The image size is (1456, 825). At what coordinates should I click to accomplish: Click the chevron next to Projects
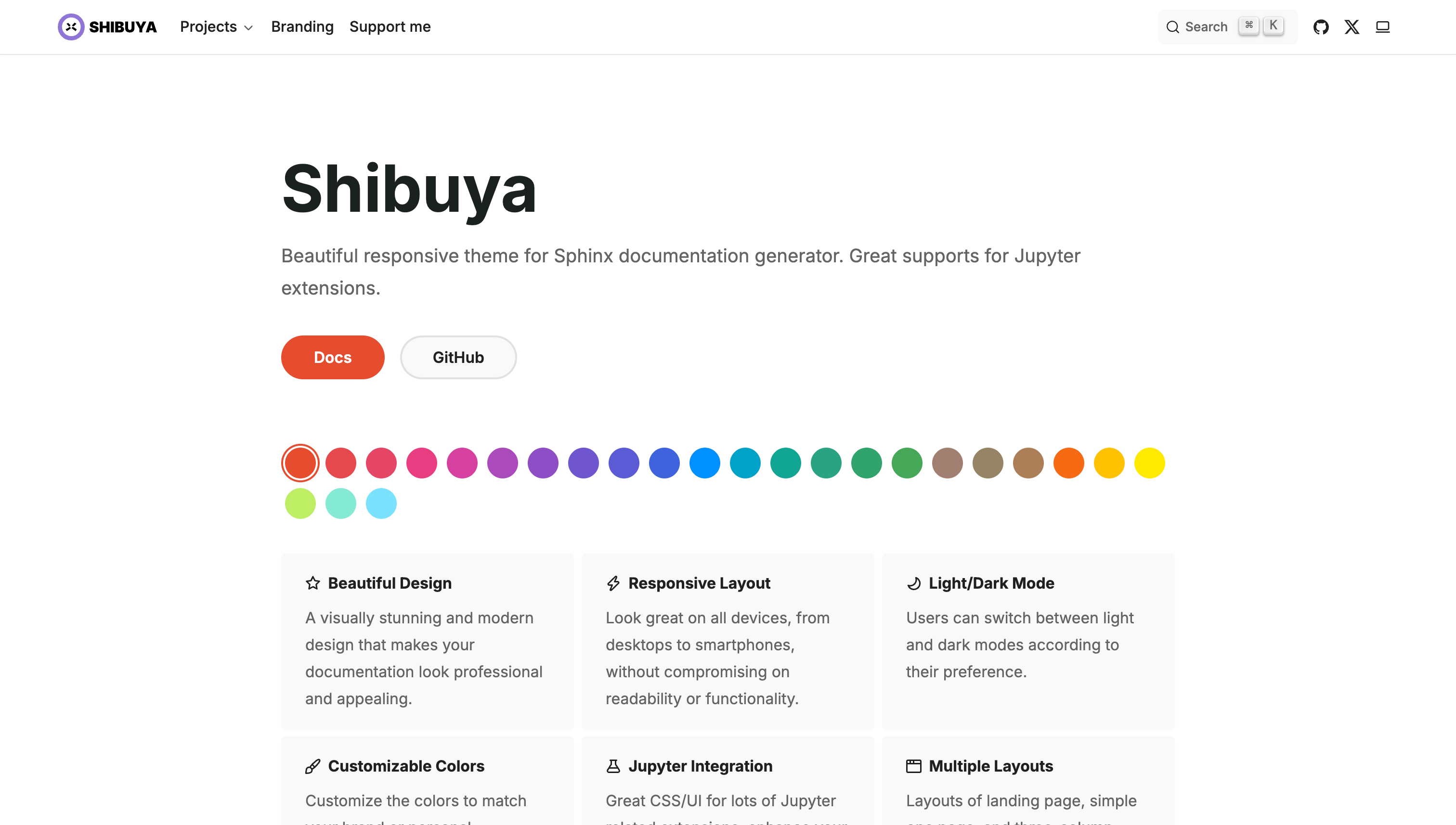[248, 28]
